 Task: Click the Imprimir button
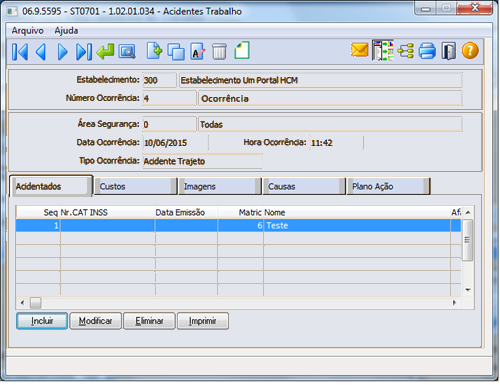(203, 321)
